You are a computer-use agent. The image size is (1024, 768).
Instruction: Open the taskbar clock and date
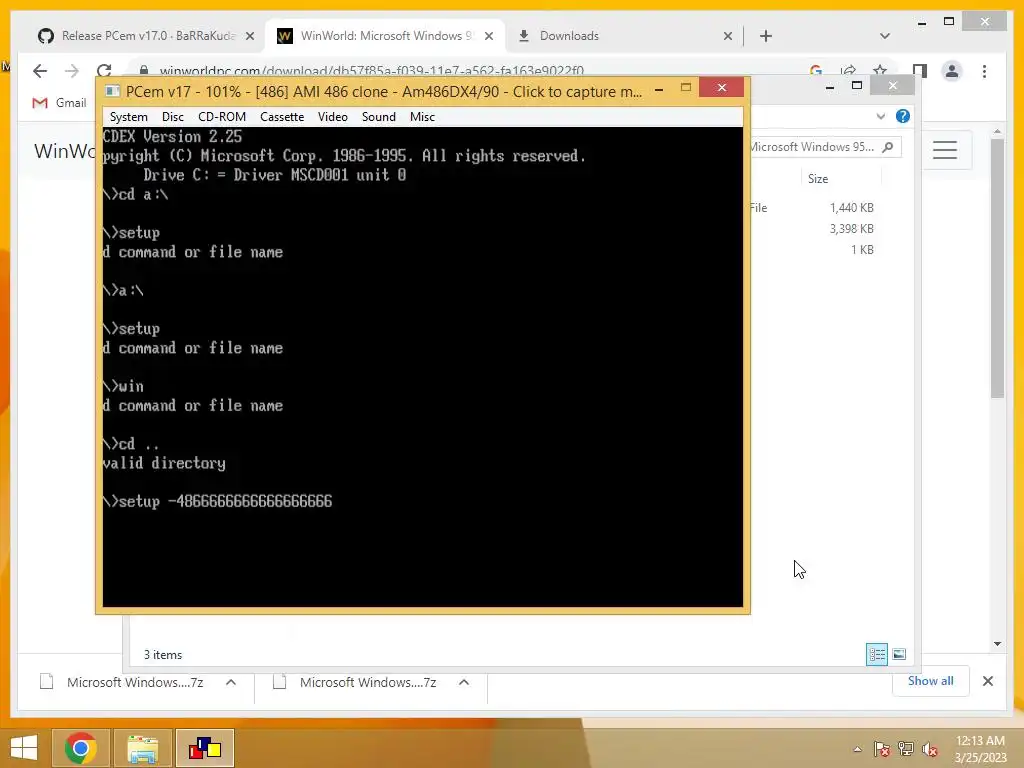click(x=980, y=749)
